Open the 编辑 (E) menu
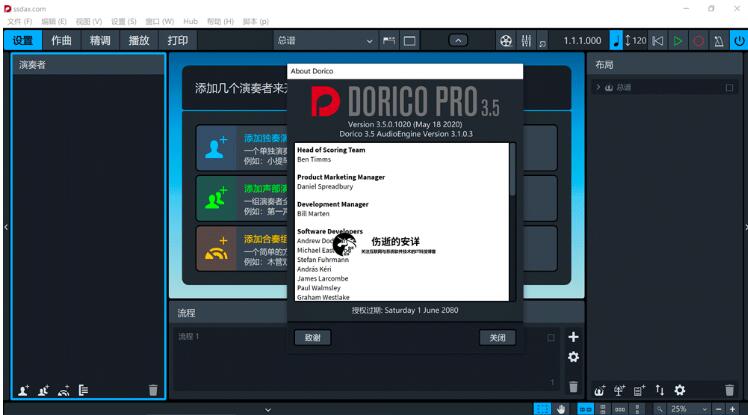The width and height of the screenshot is (748, 415). (54, 21)
